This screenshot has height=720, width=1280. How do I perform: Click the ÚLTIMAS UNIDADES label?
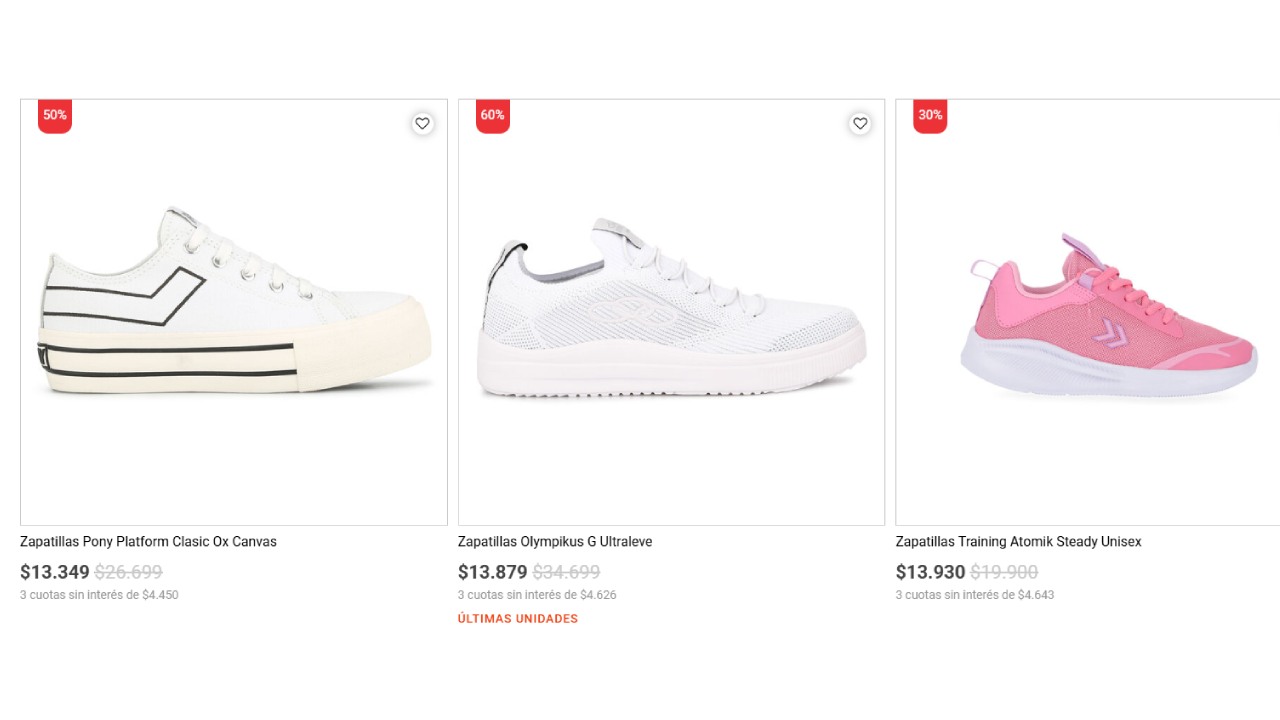[517, 618]
